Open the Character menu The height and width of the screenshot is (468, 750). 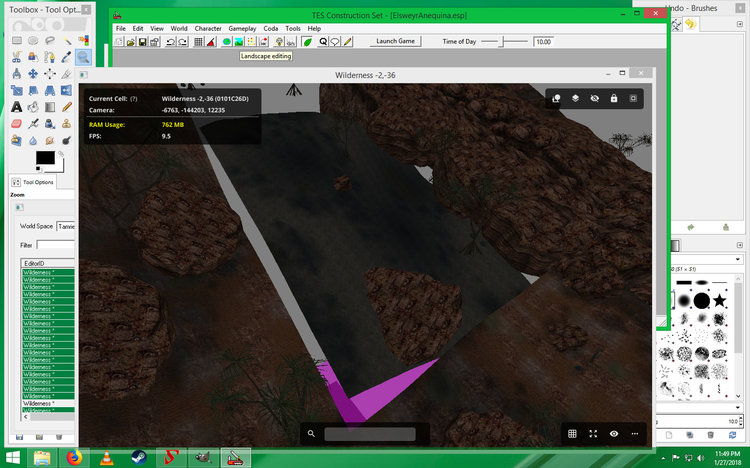point(208,29)
